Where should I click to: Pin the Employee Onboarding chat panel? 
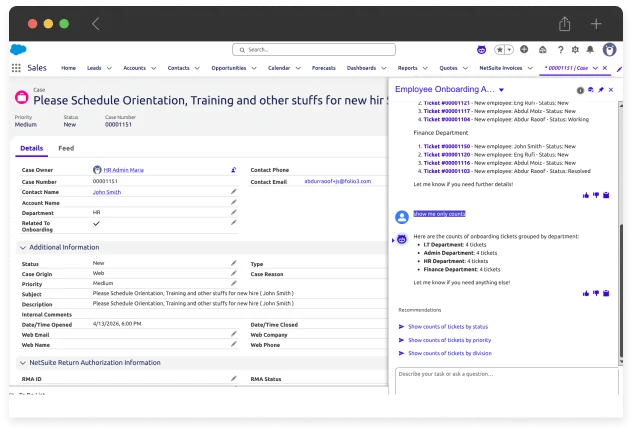(x=601, y=90)
